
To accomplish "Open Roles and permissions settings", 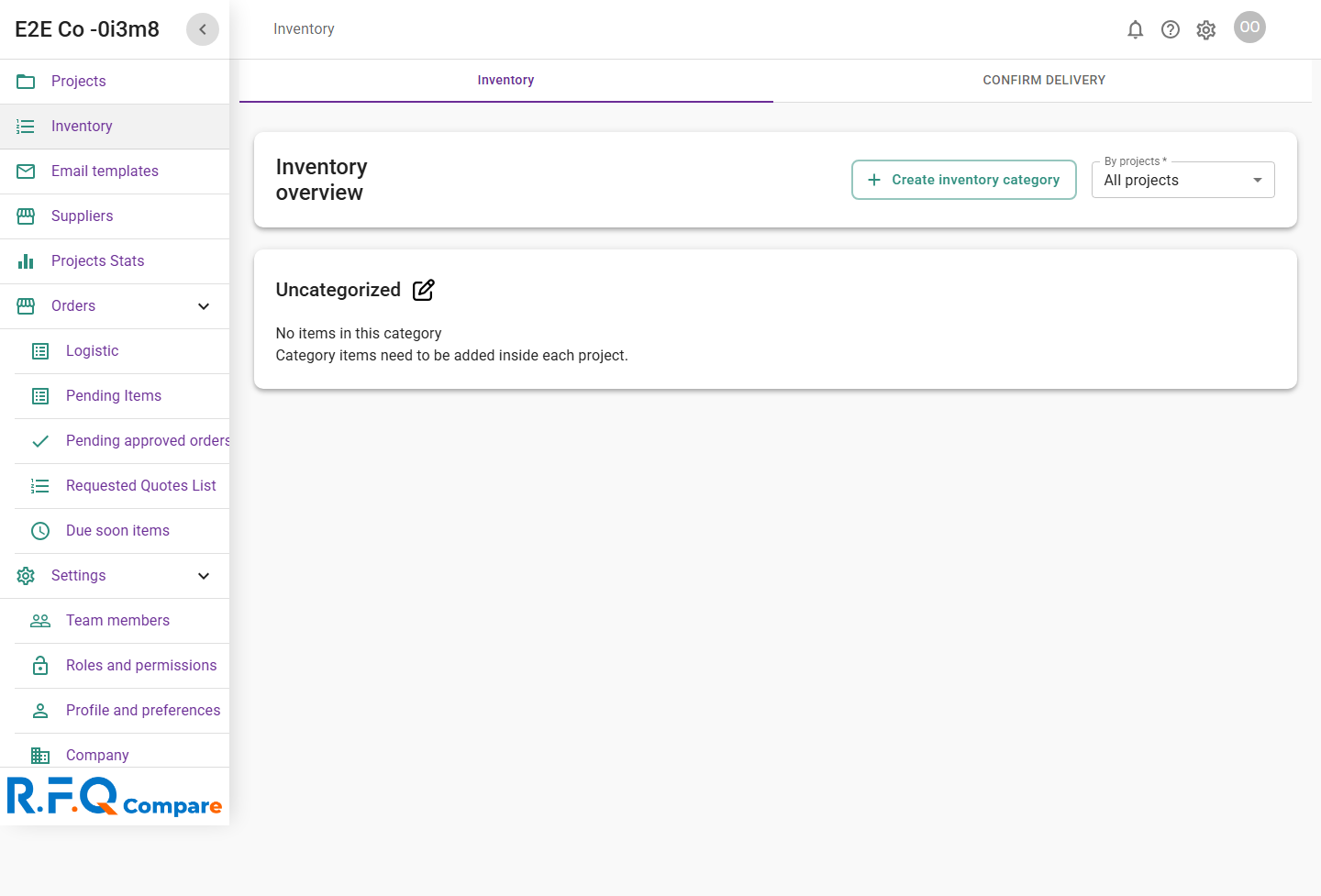I will [122, 666].
